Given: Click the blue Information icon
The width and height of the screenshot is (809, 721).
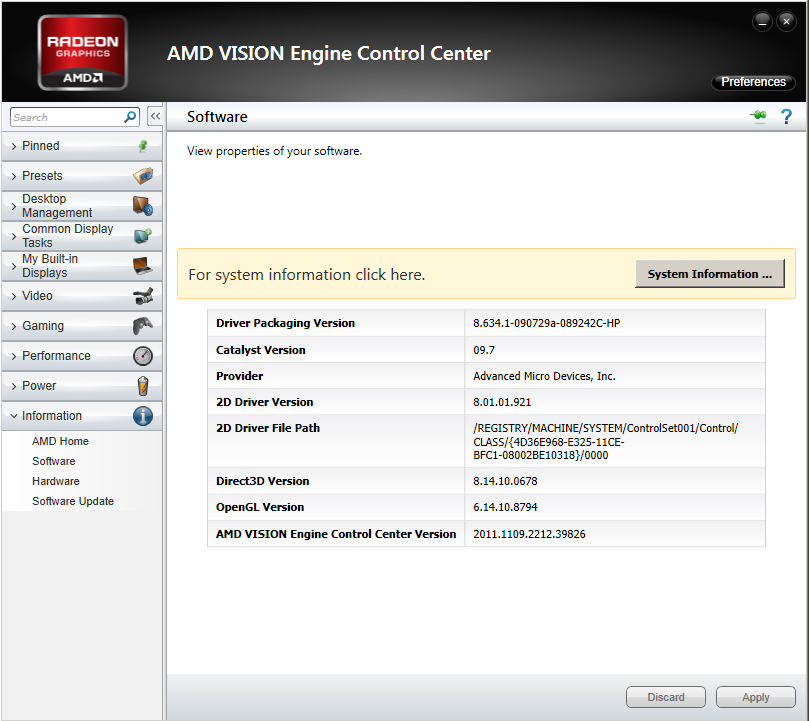Looking at the screenshot, I should tap(143, 415).
